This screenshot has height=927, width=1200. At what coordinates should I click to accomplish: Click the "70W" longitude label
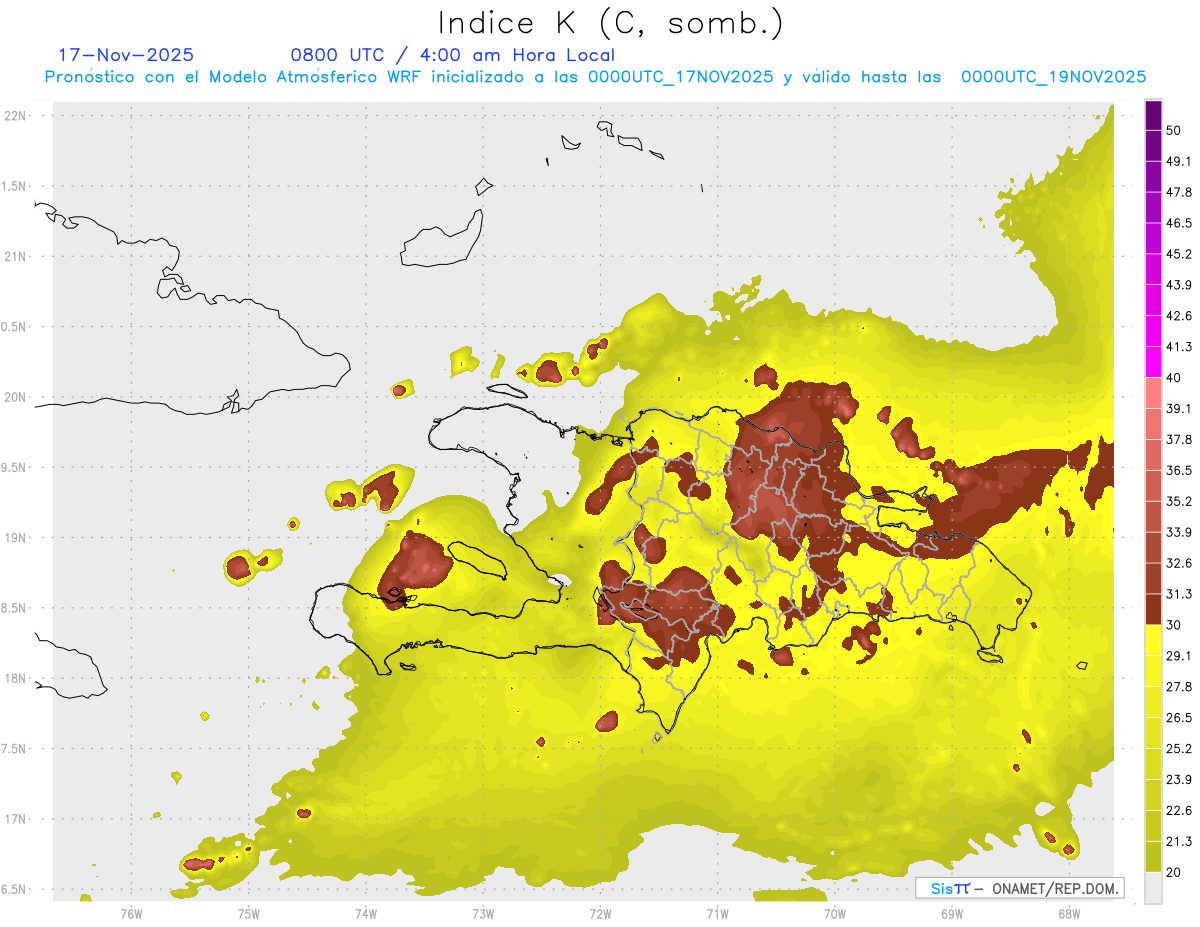(835, 913)
